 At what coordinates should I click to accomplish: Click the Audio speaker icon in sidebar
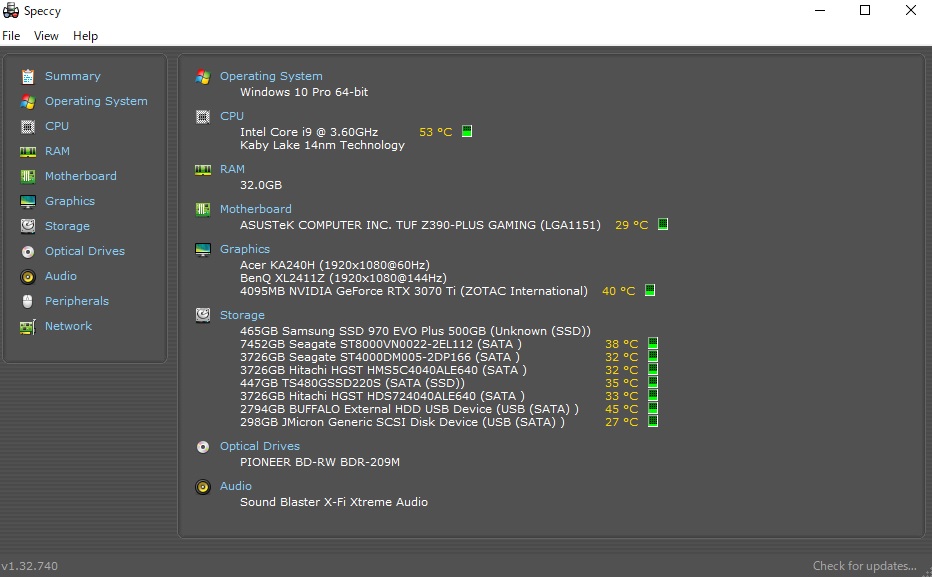pos(28,276)
